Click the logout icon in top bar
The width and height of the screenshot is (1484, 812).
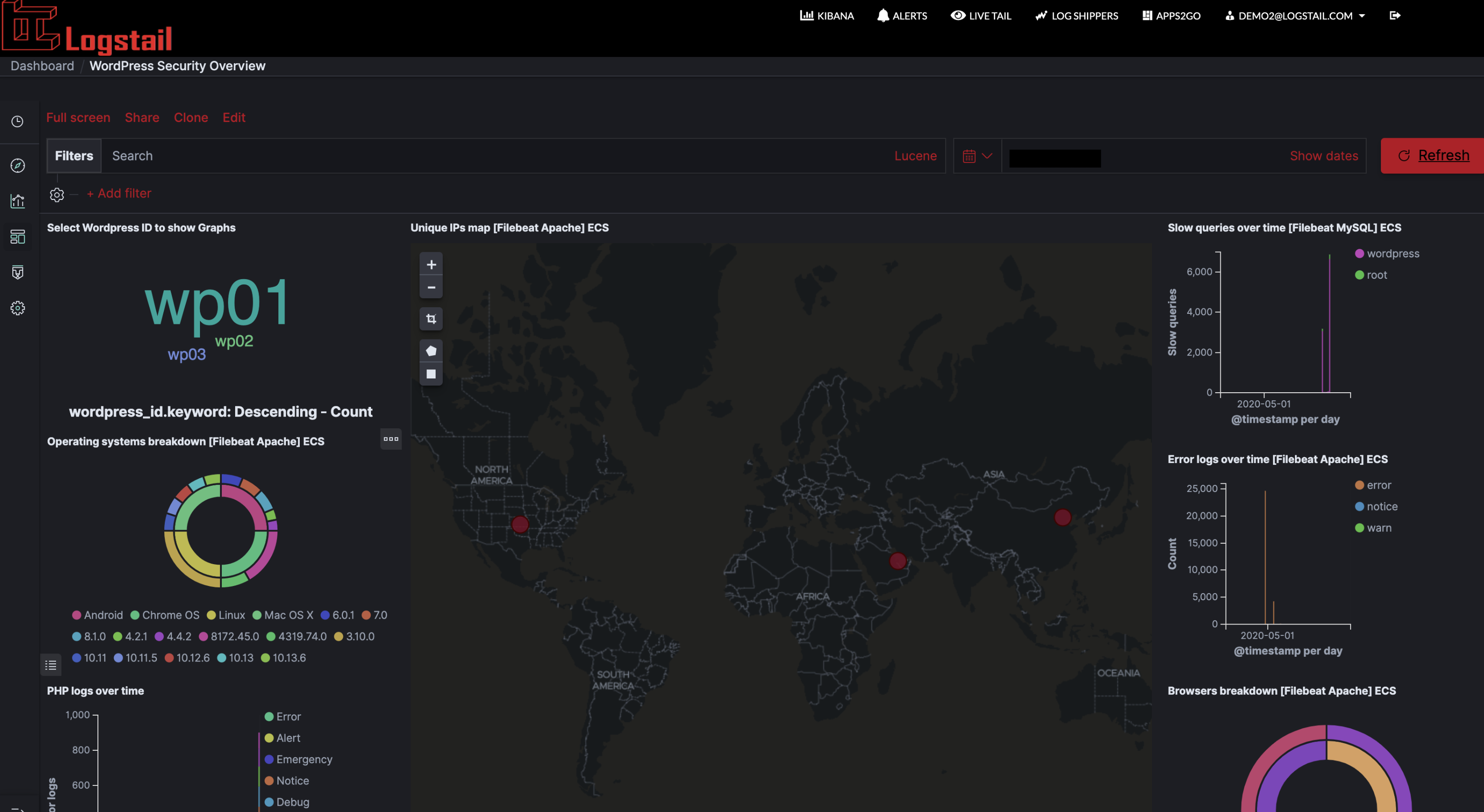click(1395, 16)
